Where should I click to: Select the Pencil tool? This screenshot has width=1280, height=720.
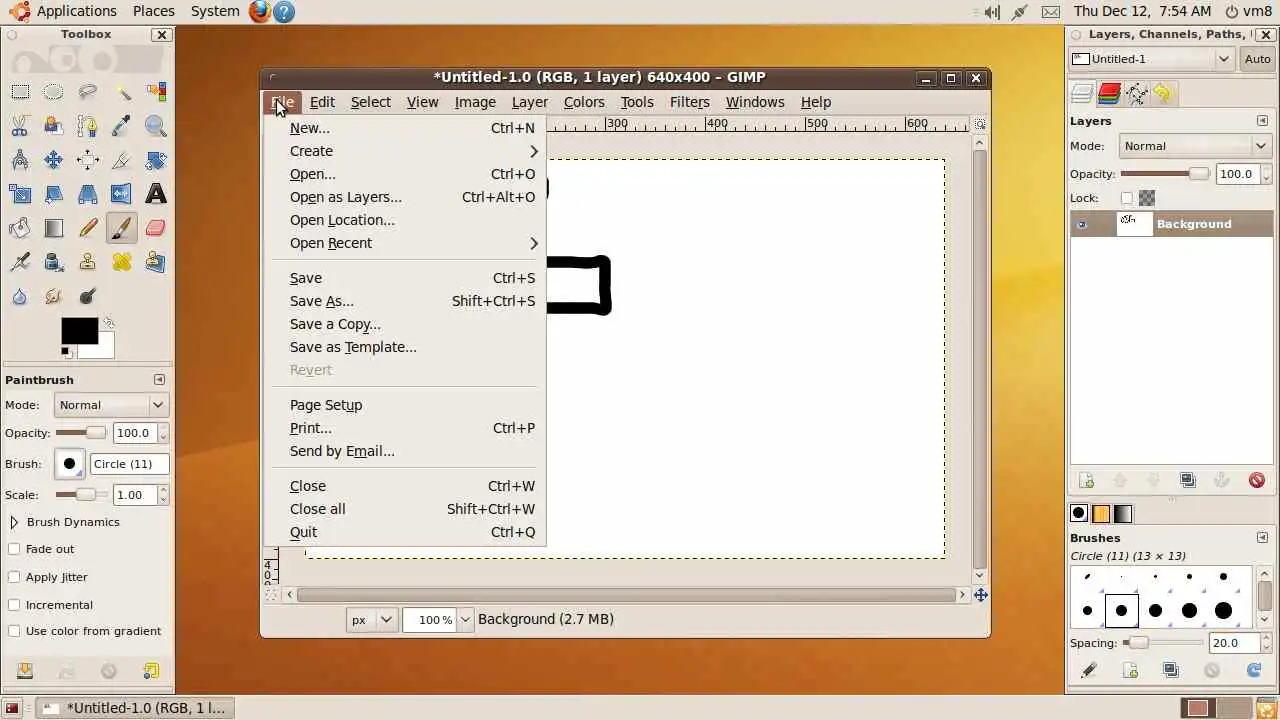pos(88,228)
